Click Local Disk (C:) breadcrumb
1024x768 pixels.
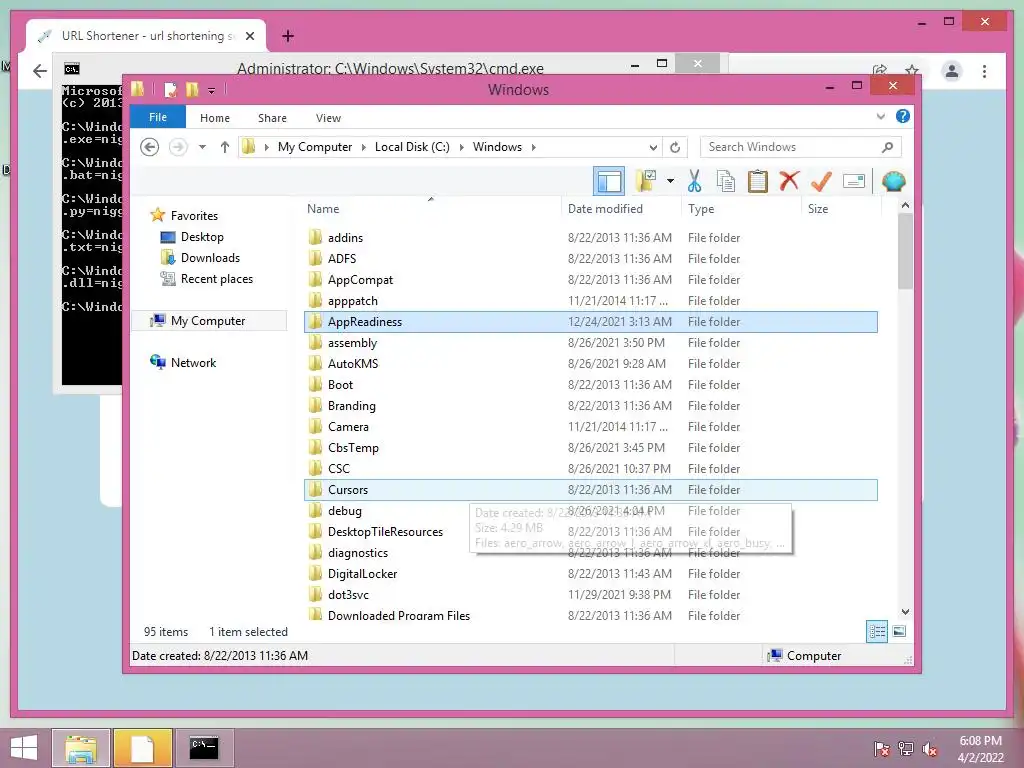click(412, 147)
